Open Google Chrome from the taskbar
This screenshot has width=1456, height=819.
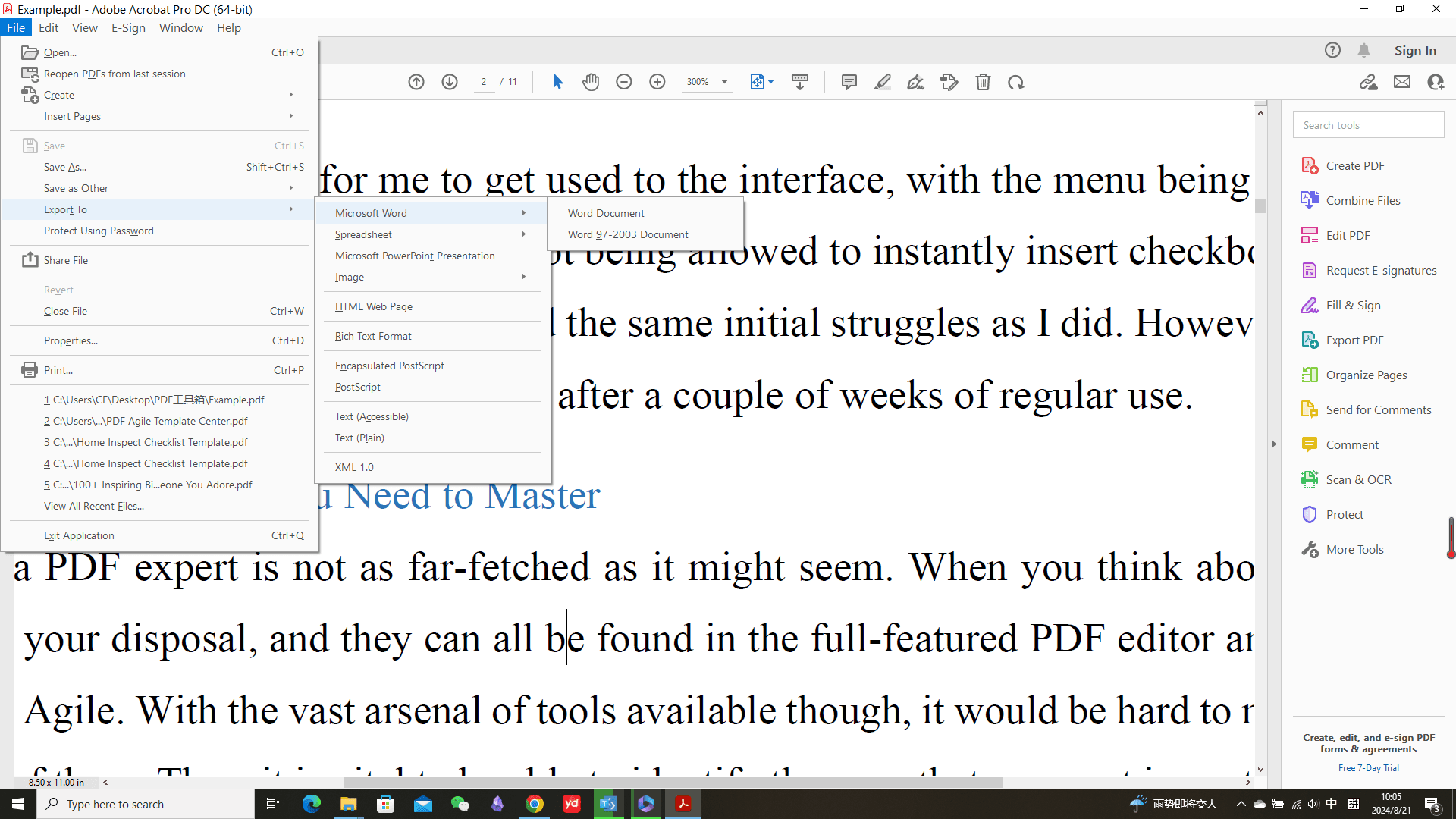535,803
